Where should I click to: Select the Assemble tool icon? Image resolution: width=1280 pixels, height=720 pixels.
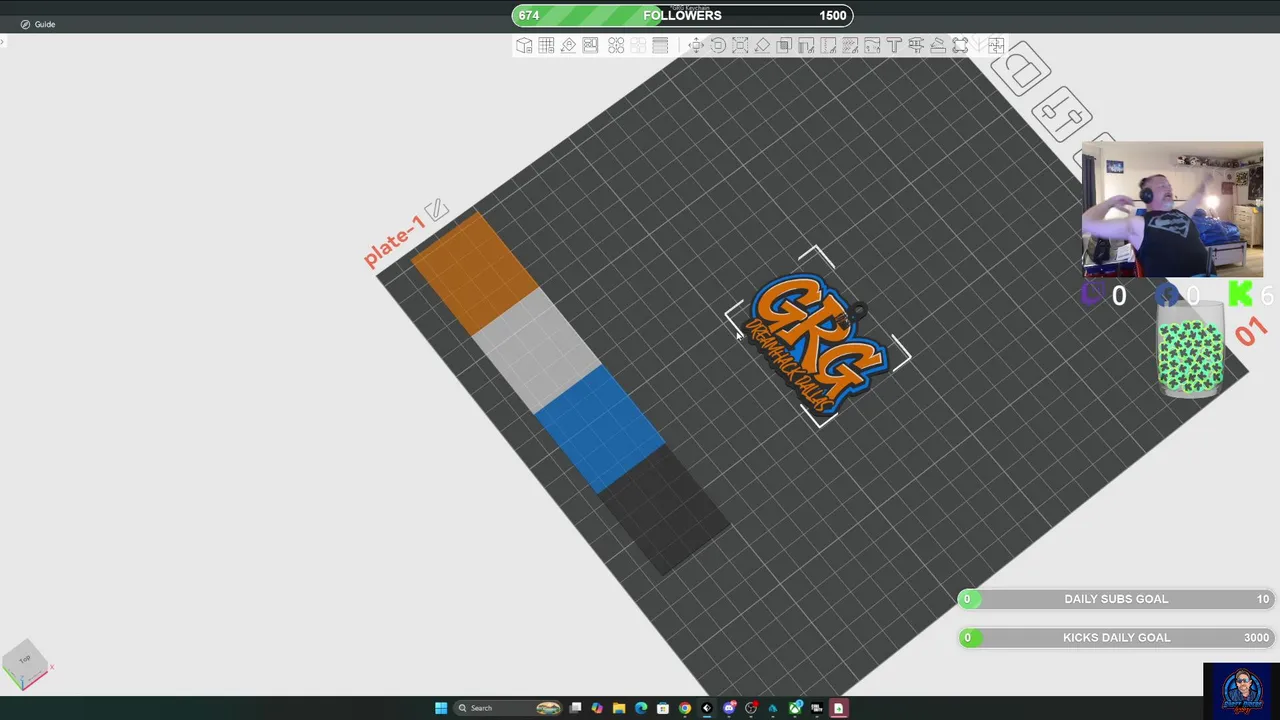click(938, 45)
